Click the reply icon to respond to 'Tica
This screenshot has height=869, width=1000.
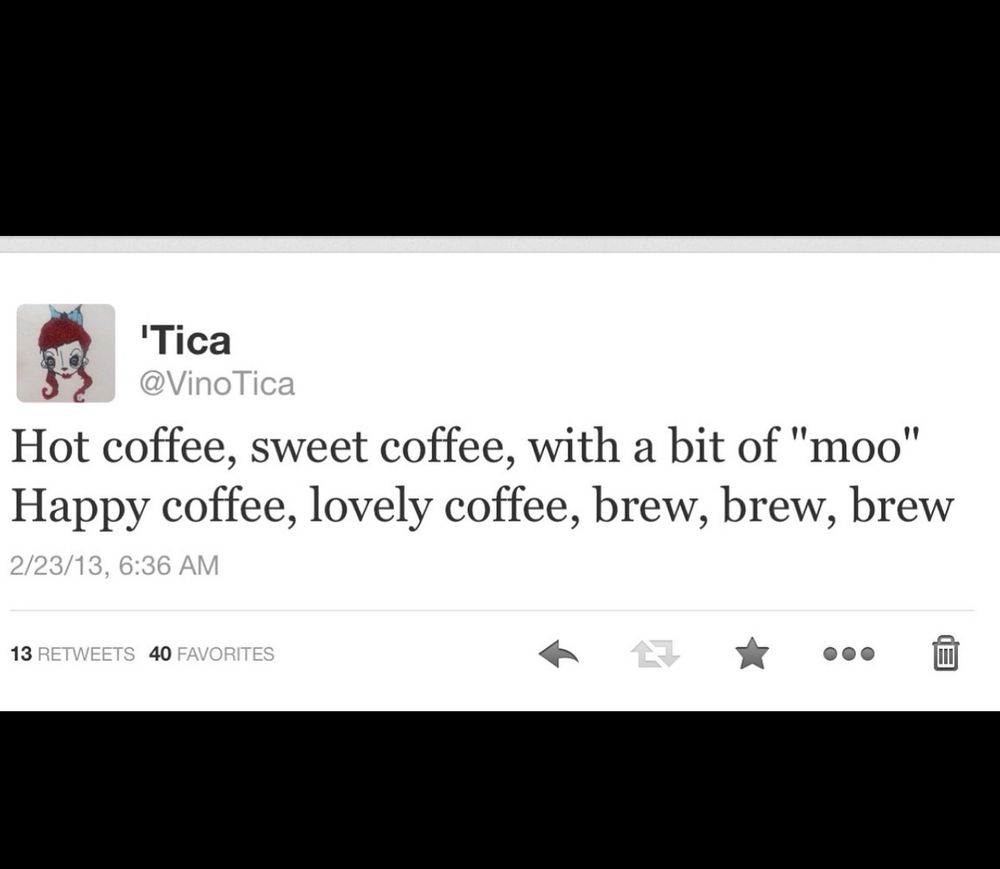[x=560, y=654]
